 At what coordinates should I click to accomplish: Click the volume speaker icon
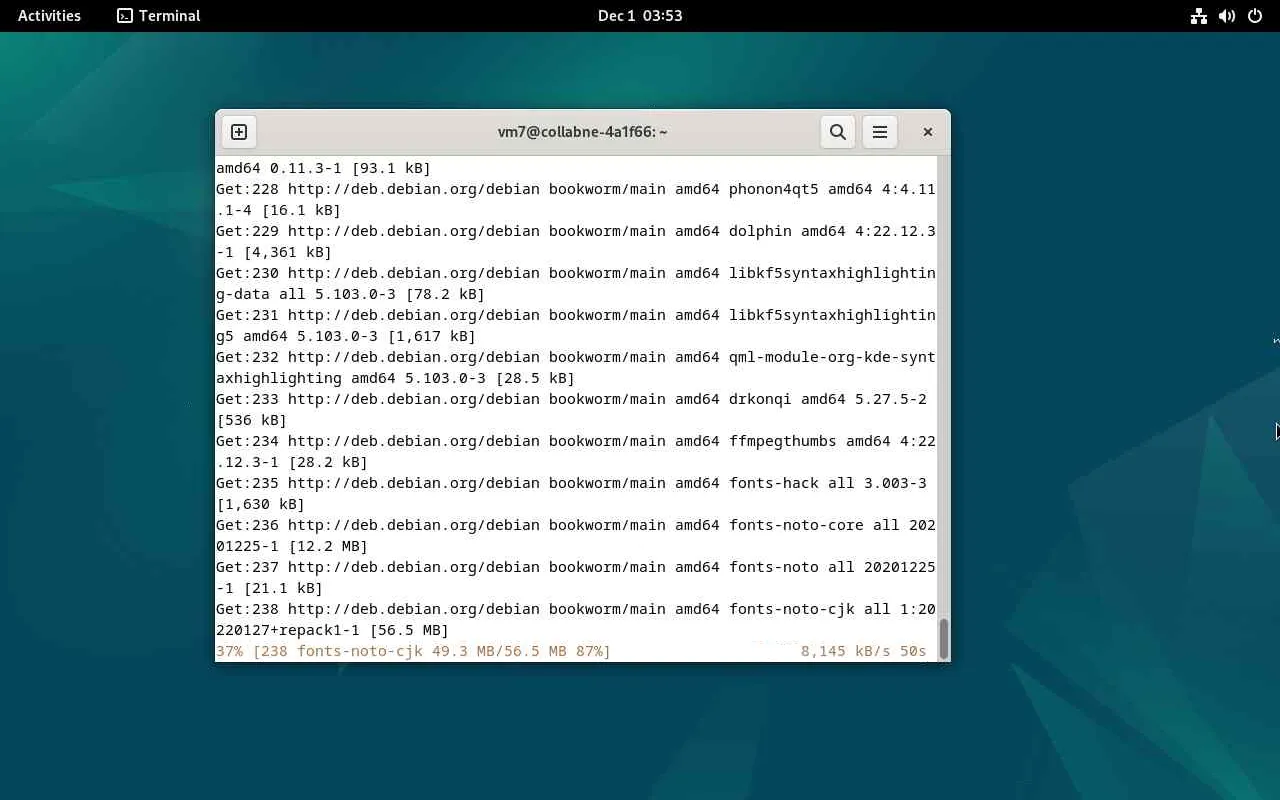pos(1227,16)
